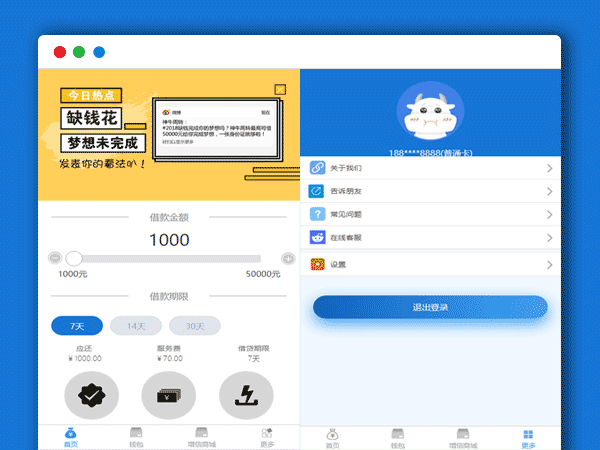Open 关于我们 via its right arrow
Viewport: 600px width, 450px height.
(549, 168)
